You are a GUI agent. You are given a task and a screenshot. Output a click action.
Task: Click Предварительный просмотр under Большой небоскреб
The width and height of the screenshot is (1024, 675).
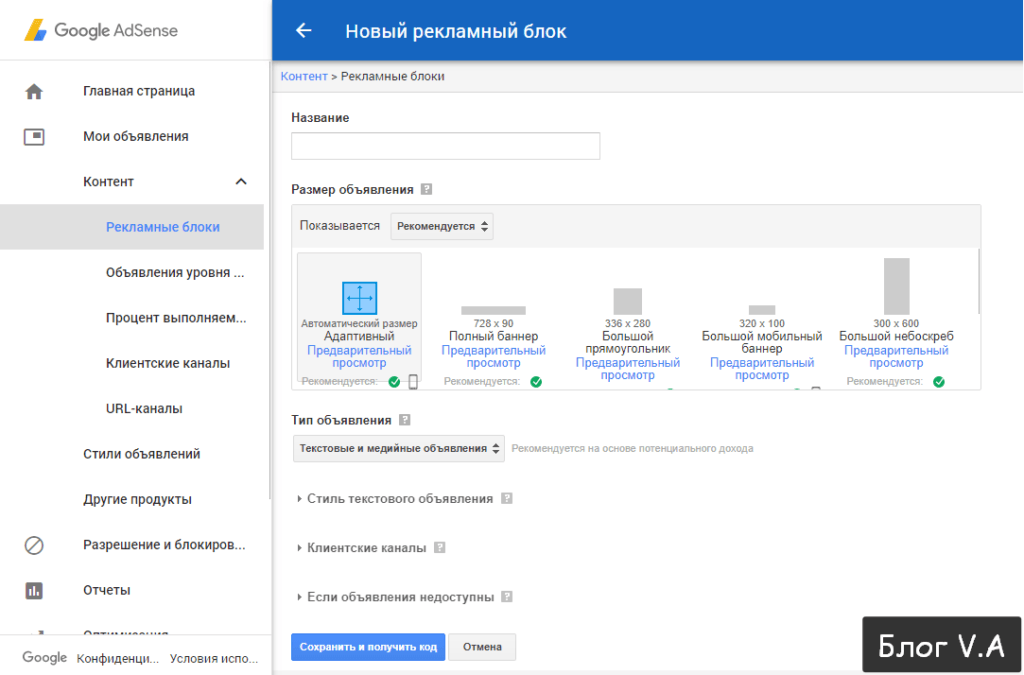click(896, 356)
